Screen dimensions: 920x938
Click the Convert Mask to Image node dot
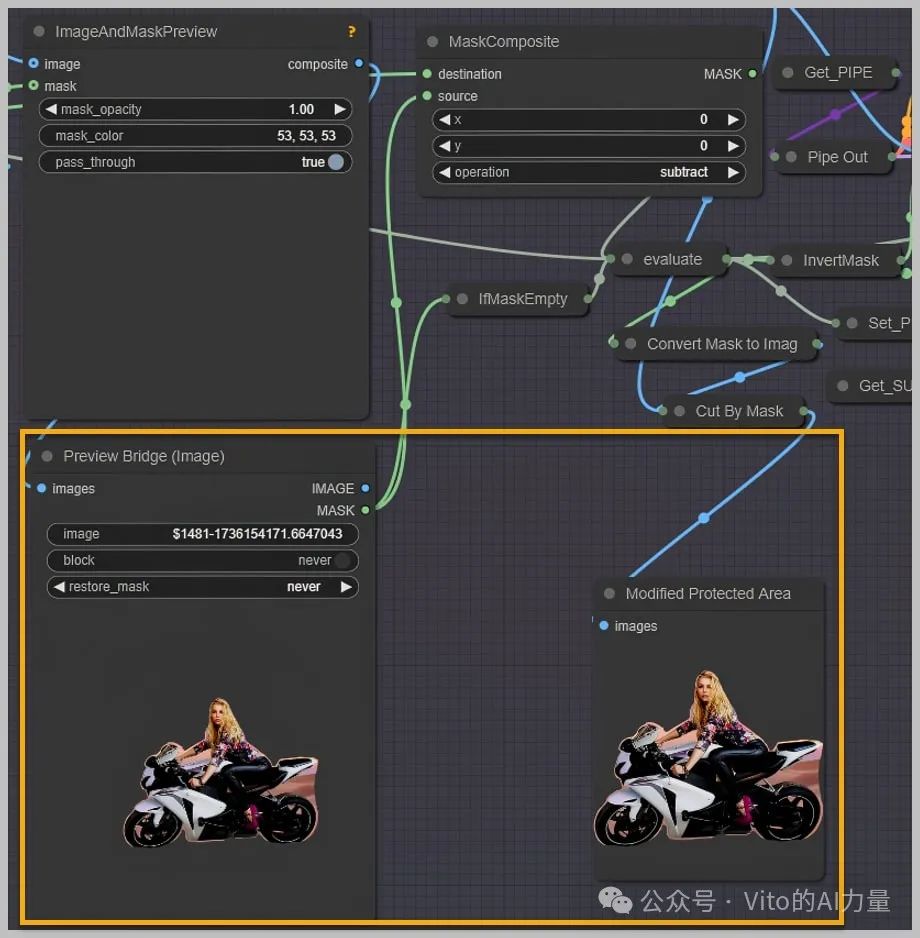point(630,343)
